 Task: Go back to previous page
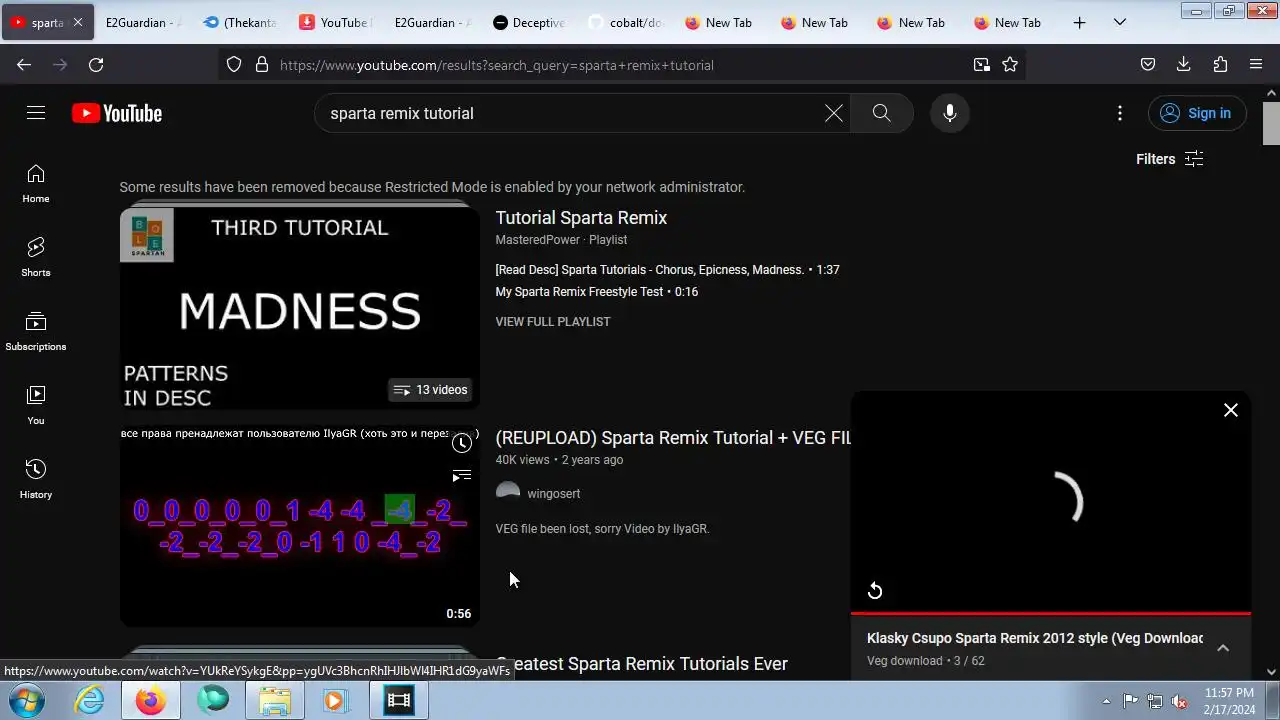[x=24, y=64]
